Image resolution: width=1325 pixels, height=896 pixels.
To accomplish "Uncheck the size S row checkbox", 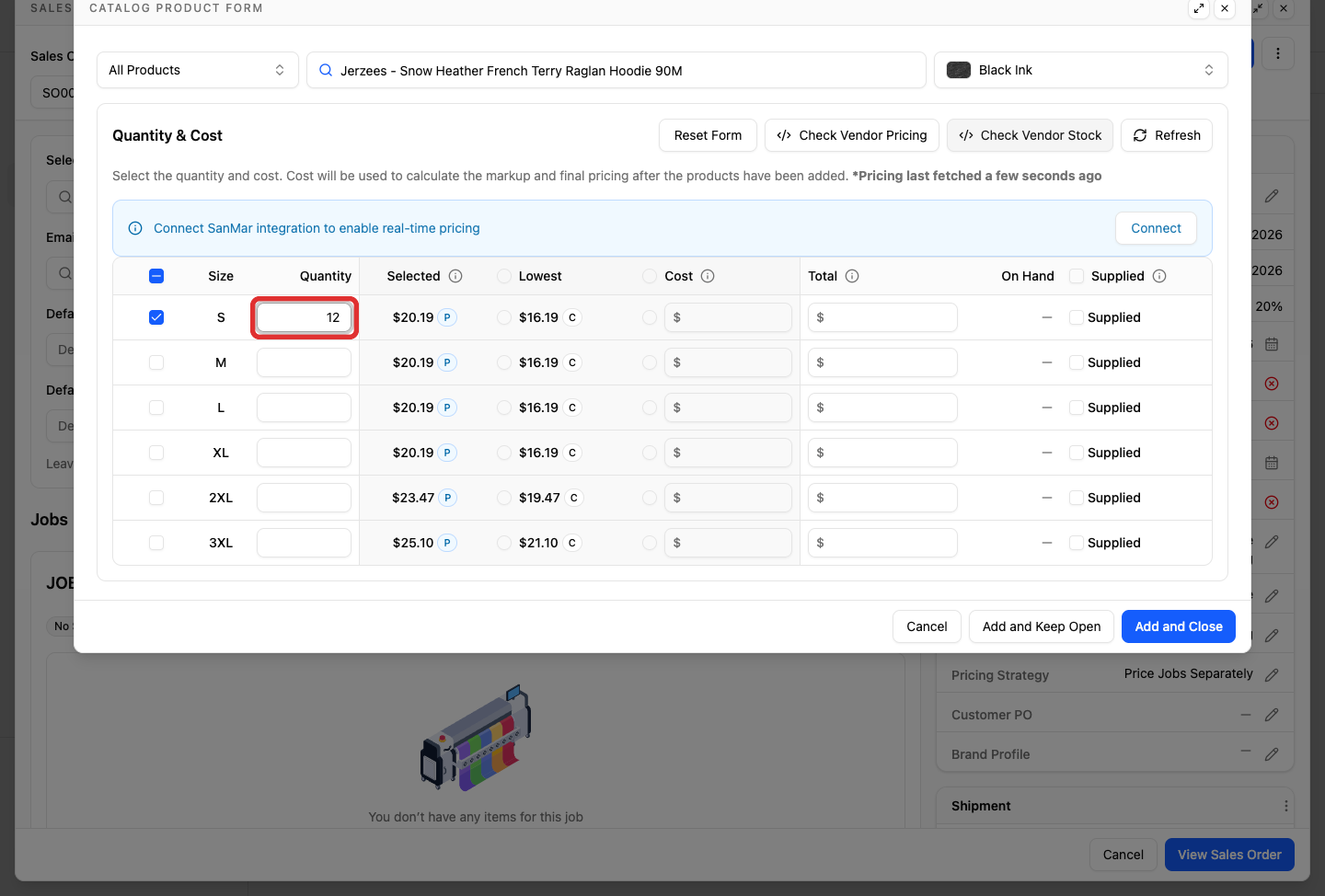I will coord(156,317).
